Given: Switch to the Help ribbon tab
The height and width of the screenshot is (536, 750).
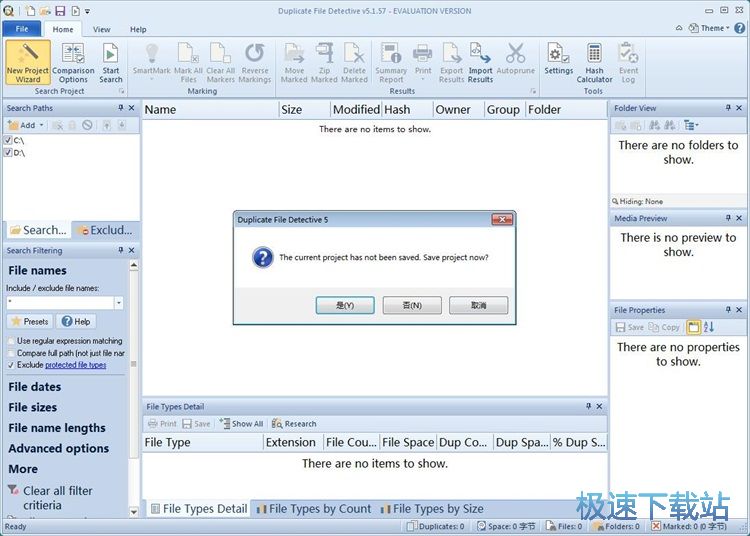Looking at the screenshot, I should pos(138,29).
